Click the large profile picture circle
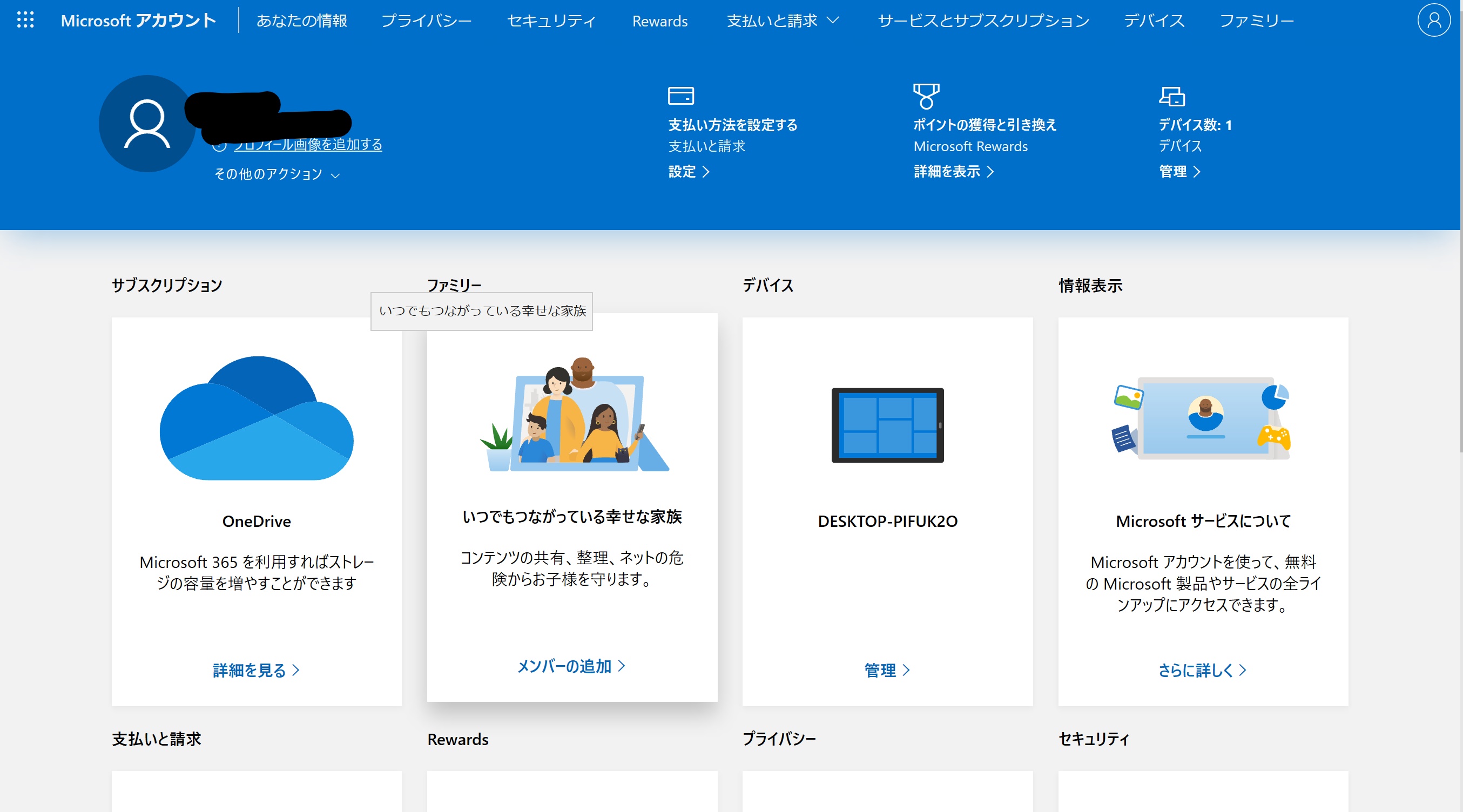 click(x=147, y=124)
